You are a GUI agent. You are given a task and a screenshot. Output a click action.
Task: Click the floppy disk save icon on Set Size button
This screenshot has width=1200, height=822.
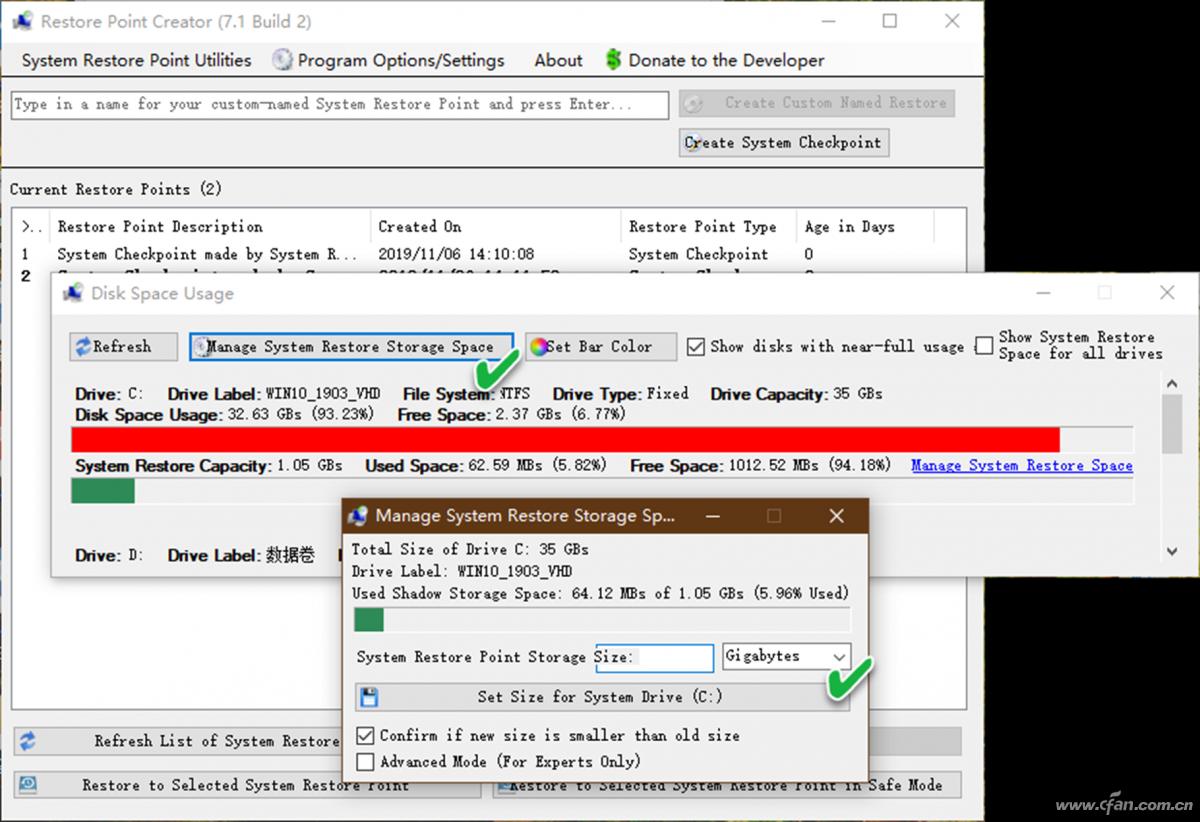[369, 697]
